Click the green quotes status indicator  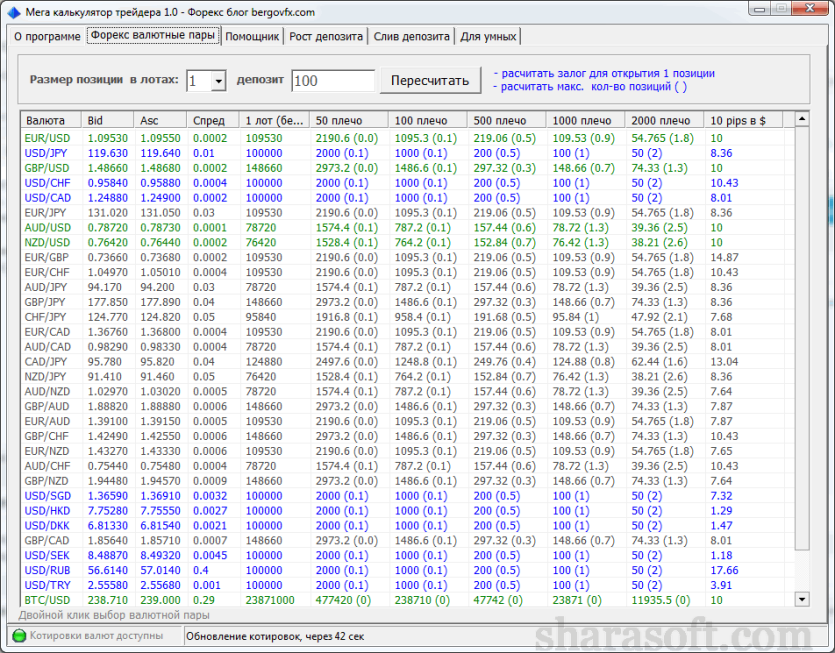19,635
